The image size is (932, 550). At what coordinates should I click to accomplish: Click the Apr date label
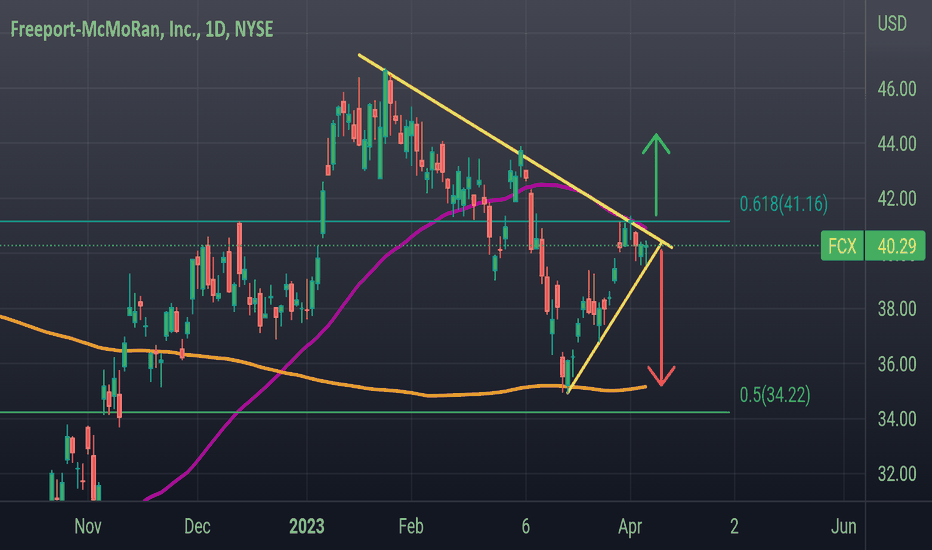click(630, 527)
